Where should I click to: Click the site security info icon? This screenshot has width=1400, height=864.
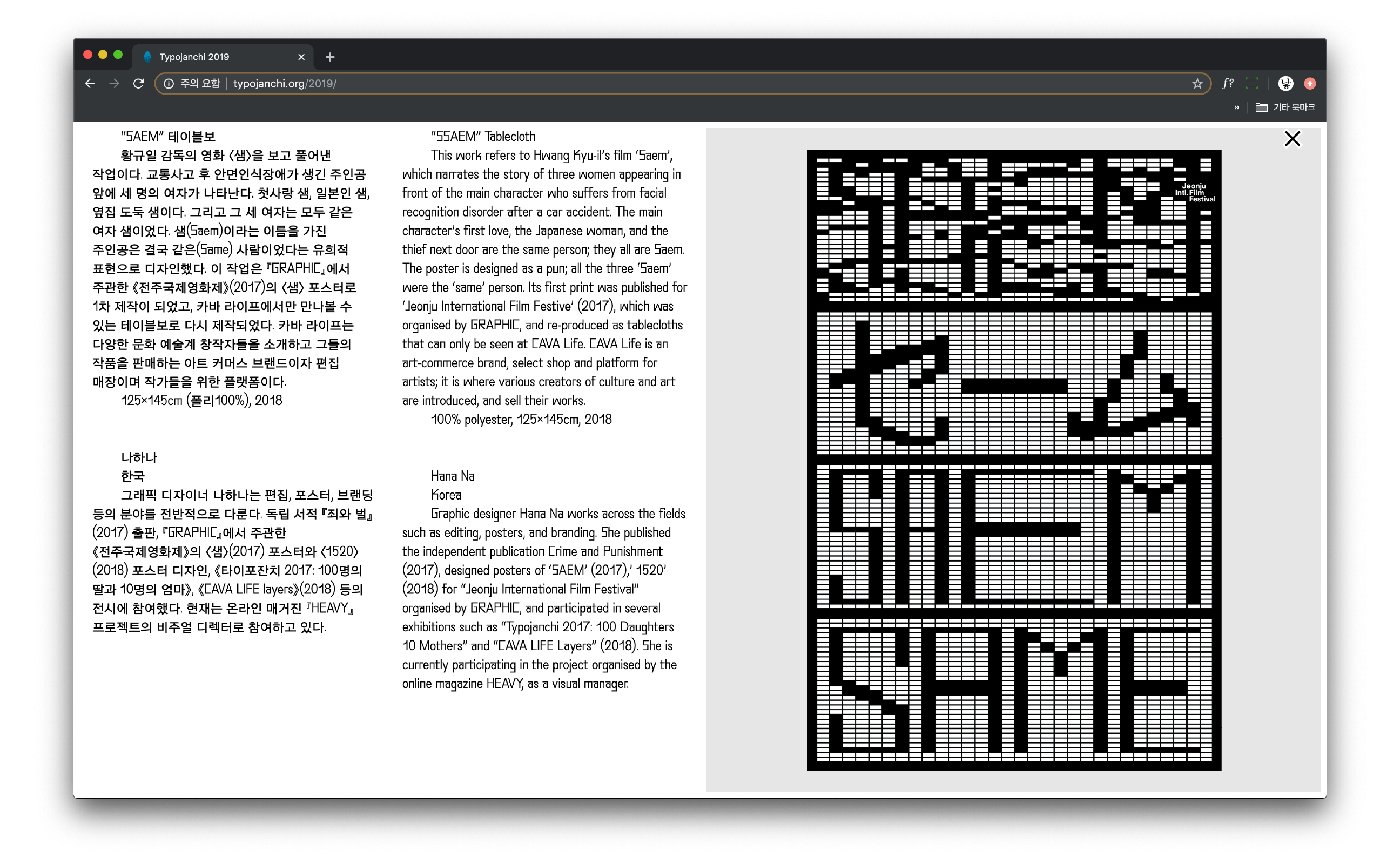(169, 83)
